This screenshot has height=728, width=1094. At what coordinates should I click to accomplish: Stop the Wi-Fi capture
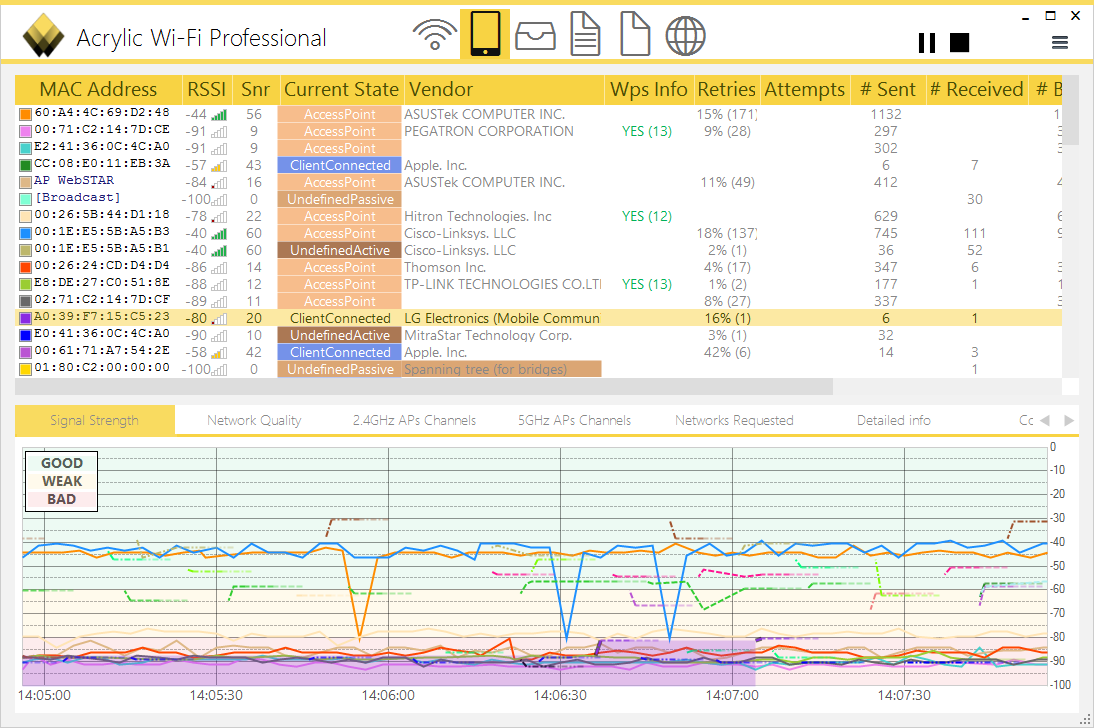point(959,42)
